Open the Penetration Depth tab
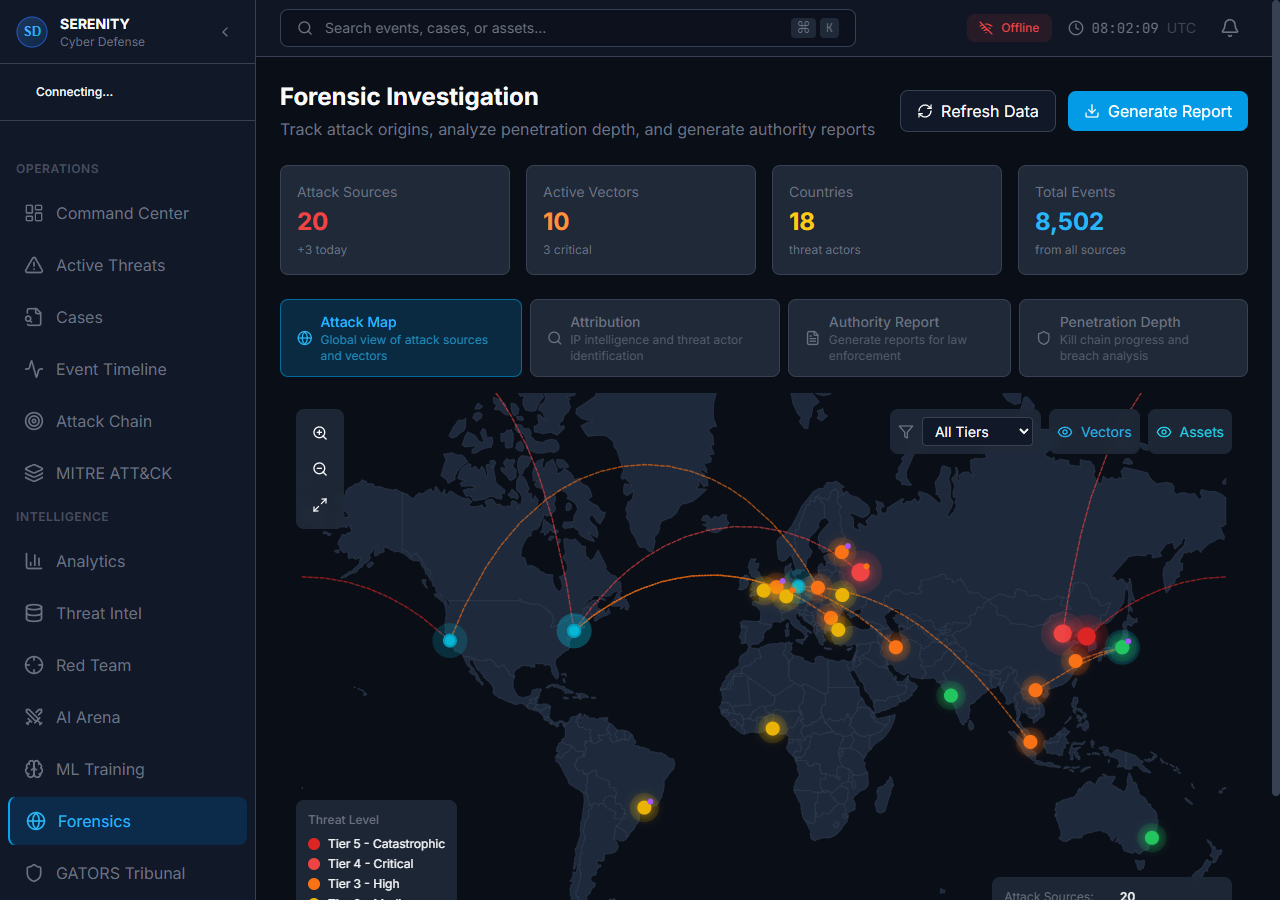Viewport: 1280px width, 900px height. click(1132, 338)
